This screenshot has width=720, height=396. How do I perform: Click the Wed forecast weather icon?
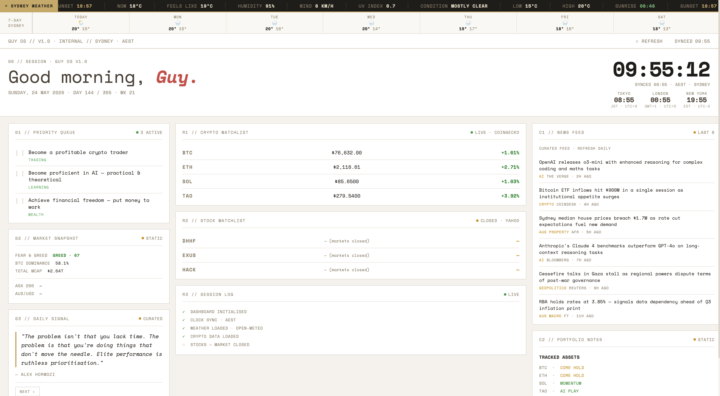pyautogui.click(x=371, y=23)
